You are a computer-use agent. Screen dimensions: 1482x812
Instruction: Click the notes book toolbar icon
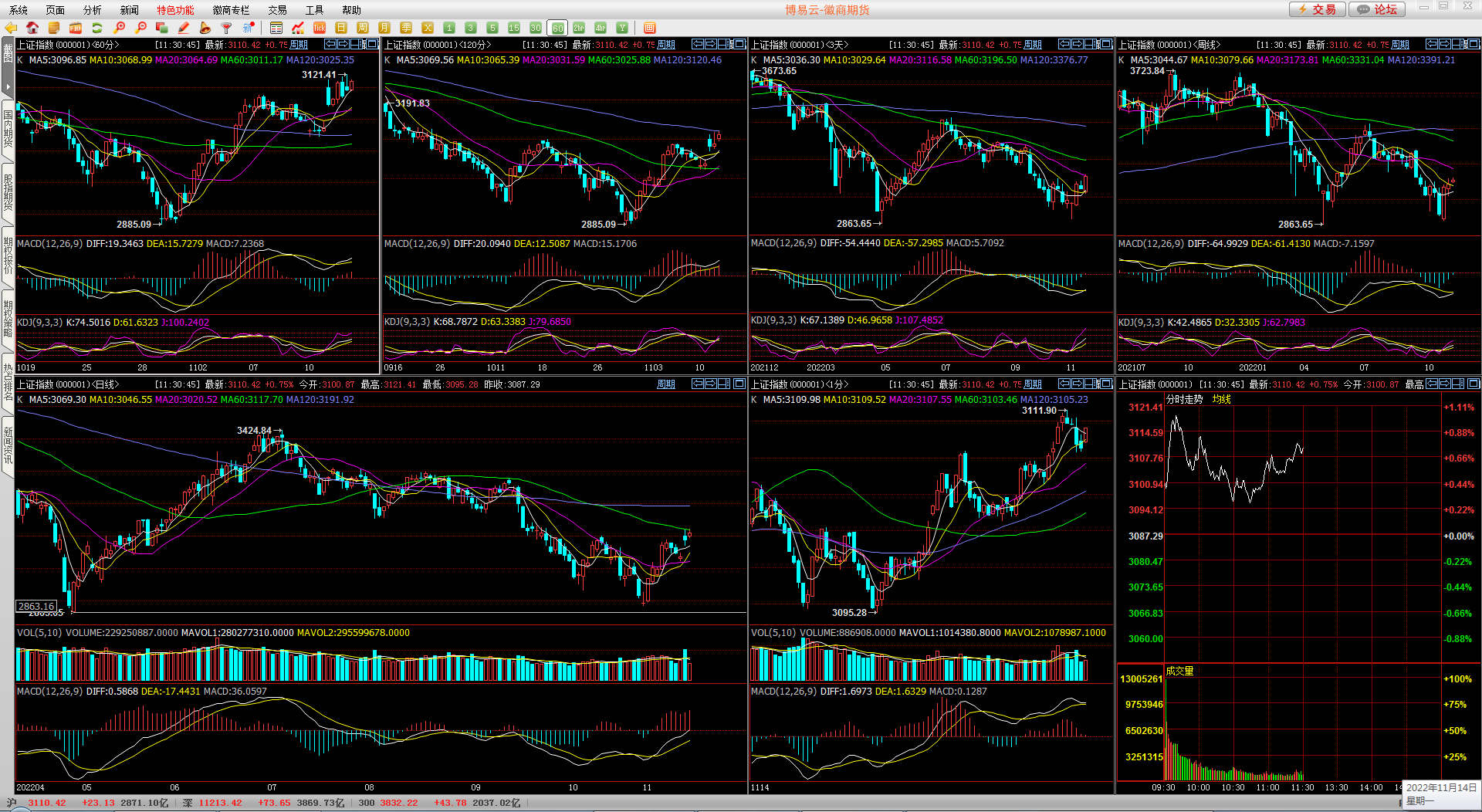pyautogui.click(x=54, y=28)
